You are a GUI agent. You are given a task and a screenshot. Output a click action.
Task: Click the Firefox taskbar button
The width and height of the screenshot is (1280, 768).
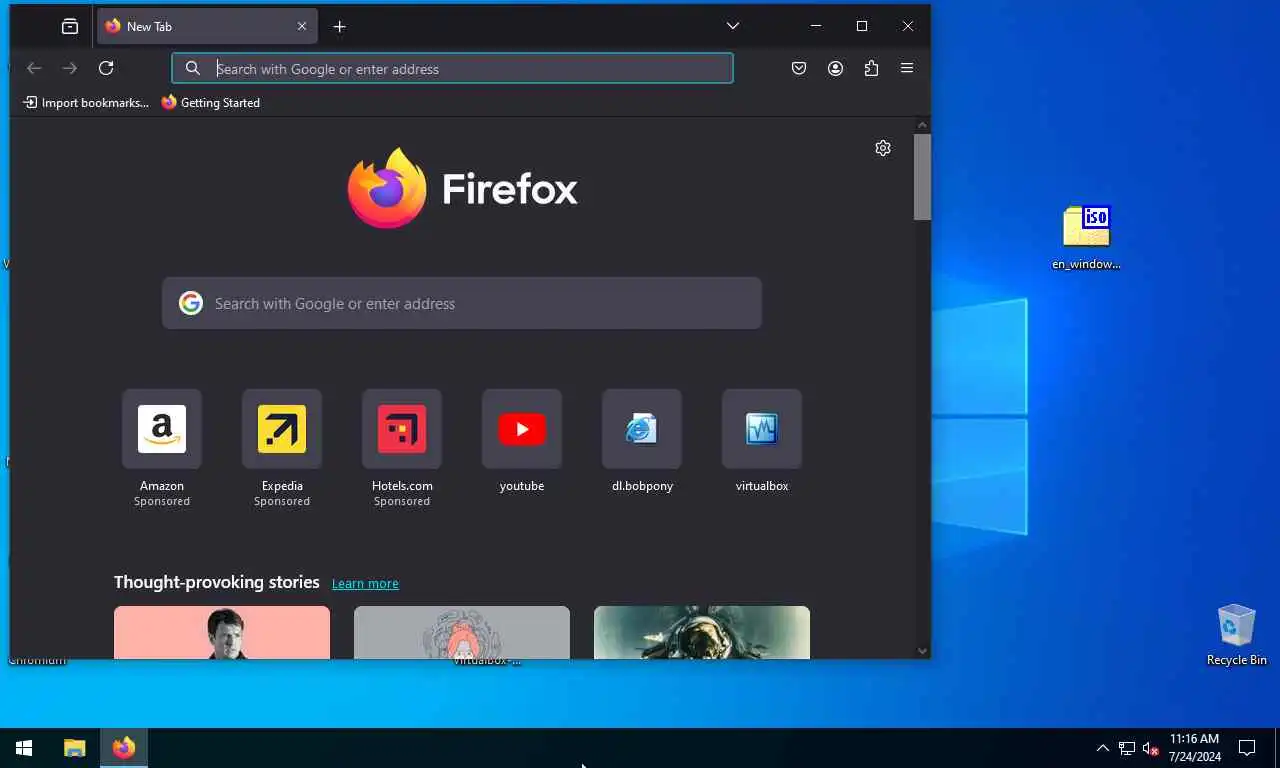point(124,748)
